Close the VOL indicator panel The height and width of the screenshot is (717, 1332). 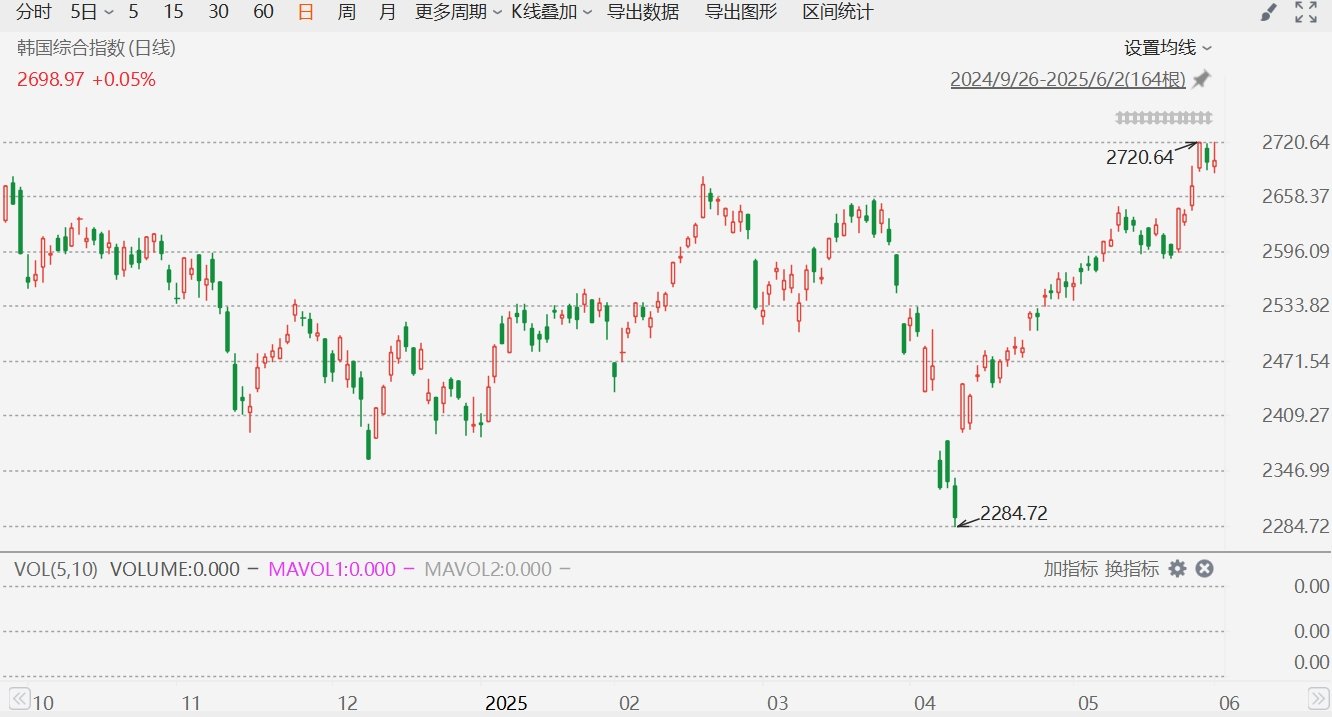click(x=1205, y=568)
